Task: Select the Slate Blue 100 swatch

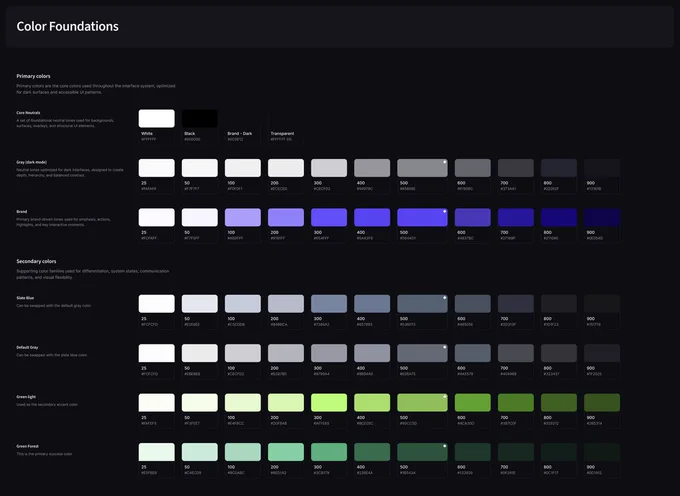Action: click(x=243, y=303)
